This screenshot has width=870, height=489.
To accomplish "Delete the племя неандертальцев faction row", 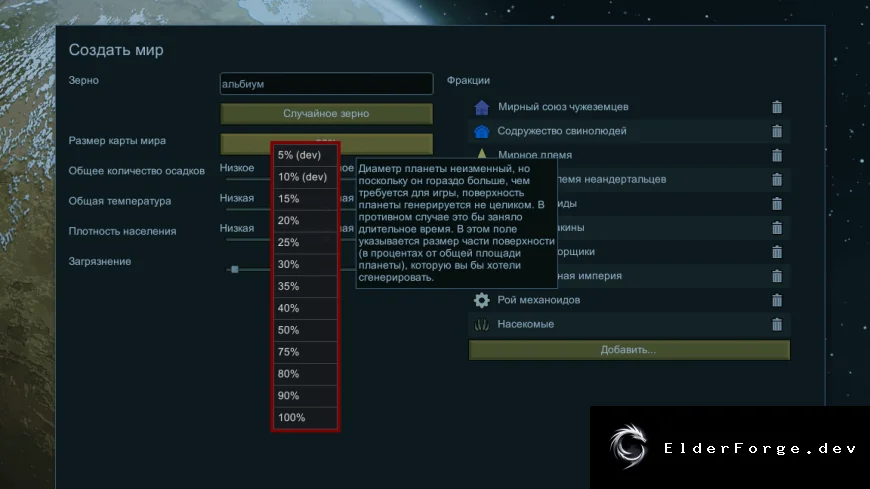I will pyautogui.click(x=777, y=179).
